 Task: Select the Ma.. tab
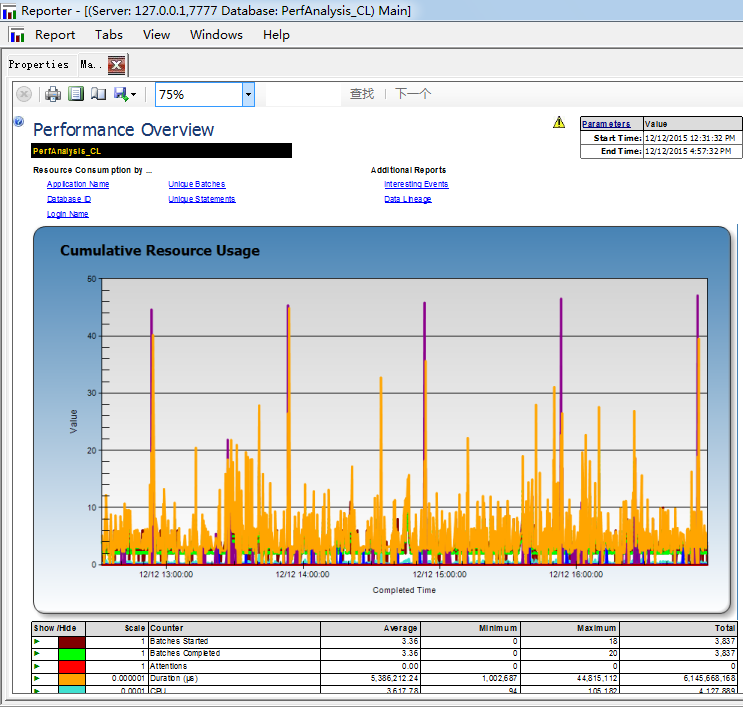91,65
